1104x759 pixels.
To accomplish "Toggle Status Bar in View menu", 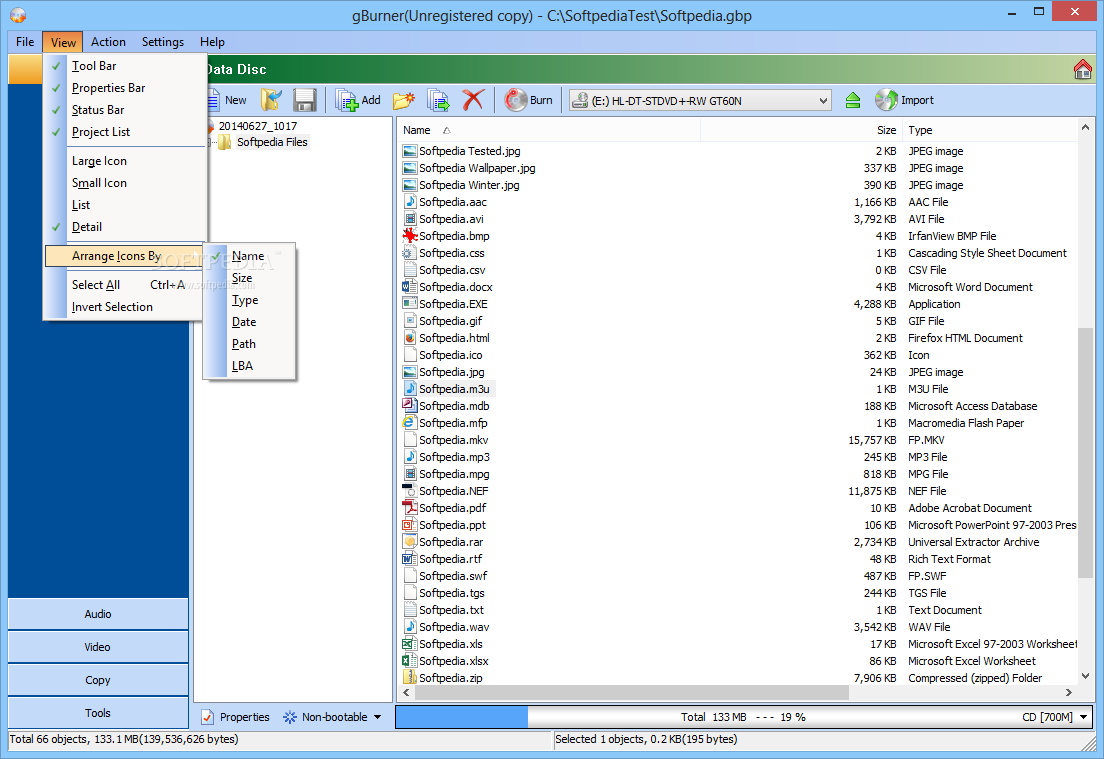I will pos(125,109).
